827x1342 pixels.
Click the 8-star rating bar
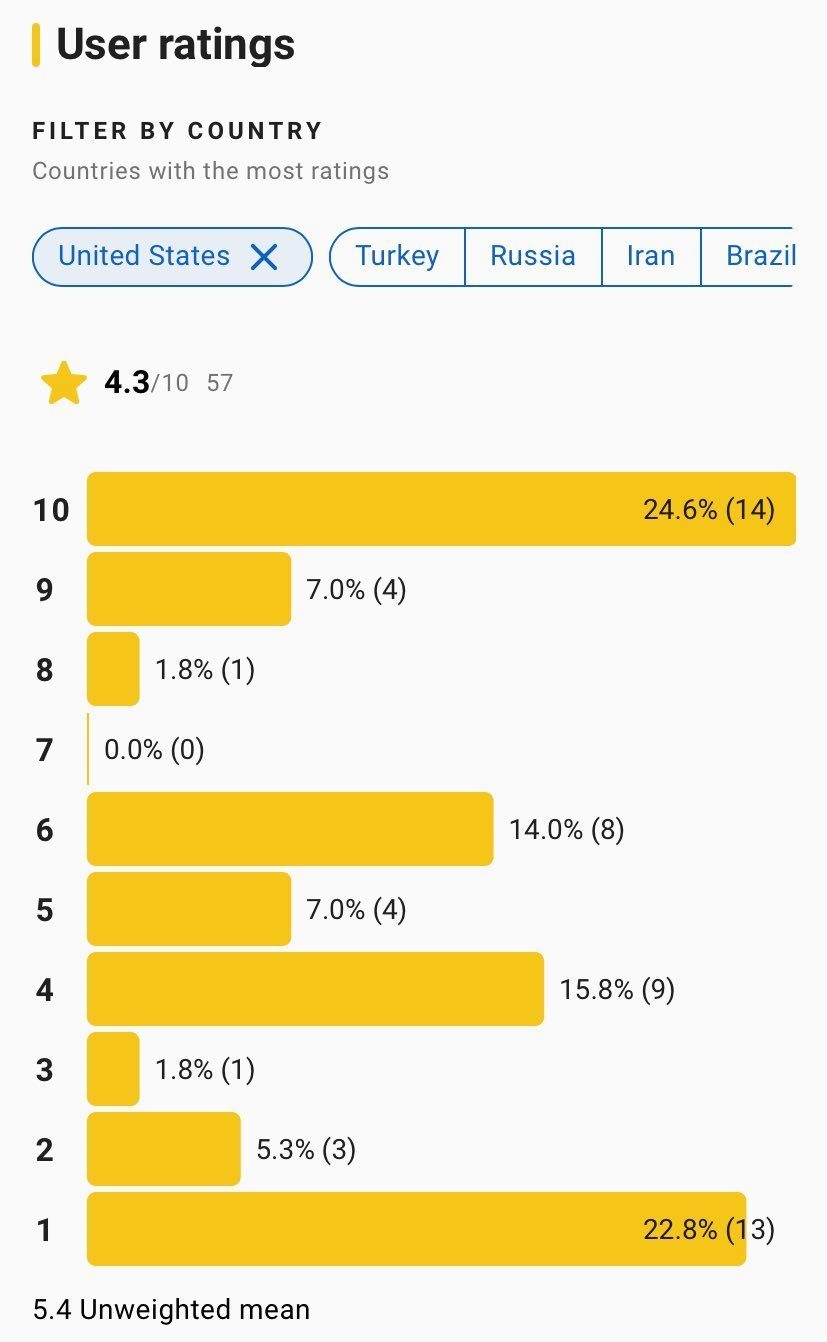tap(113, 669)
